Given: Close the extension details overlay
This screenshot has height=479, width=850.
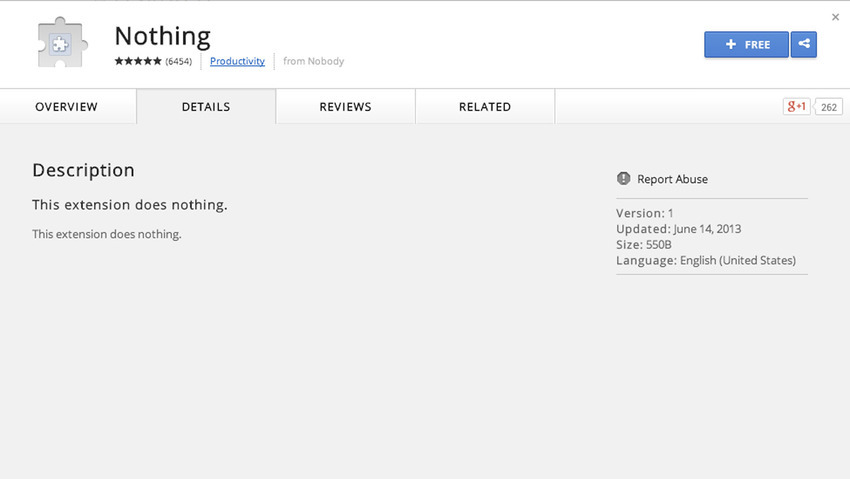Looking at the screenshot, I should click(x=835, y=17).
